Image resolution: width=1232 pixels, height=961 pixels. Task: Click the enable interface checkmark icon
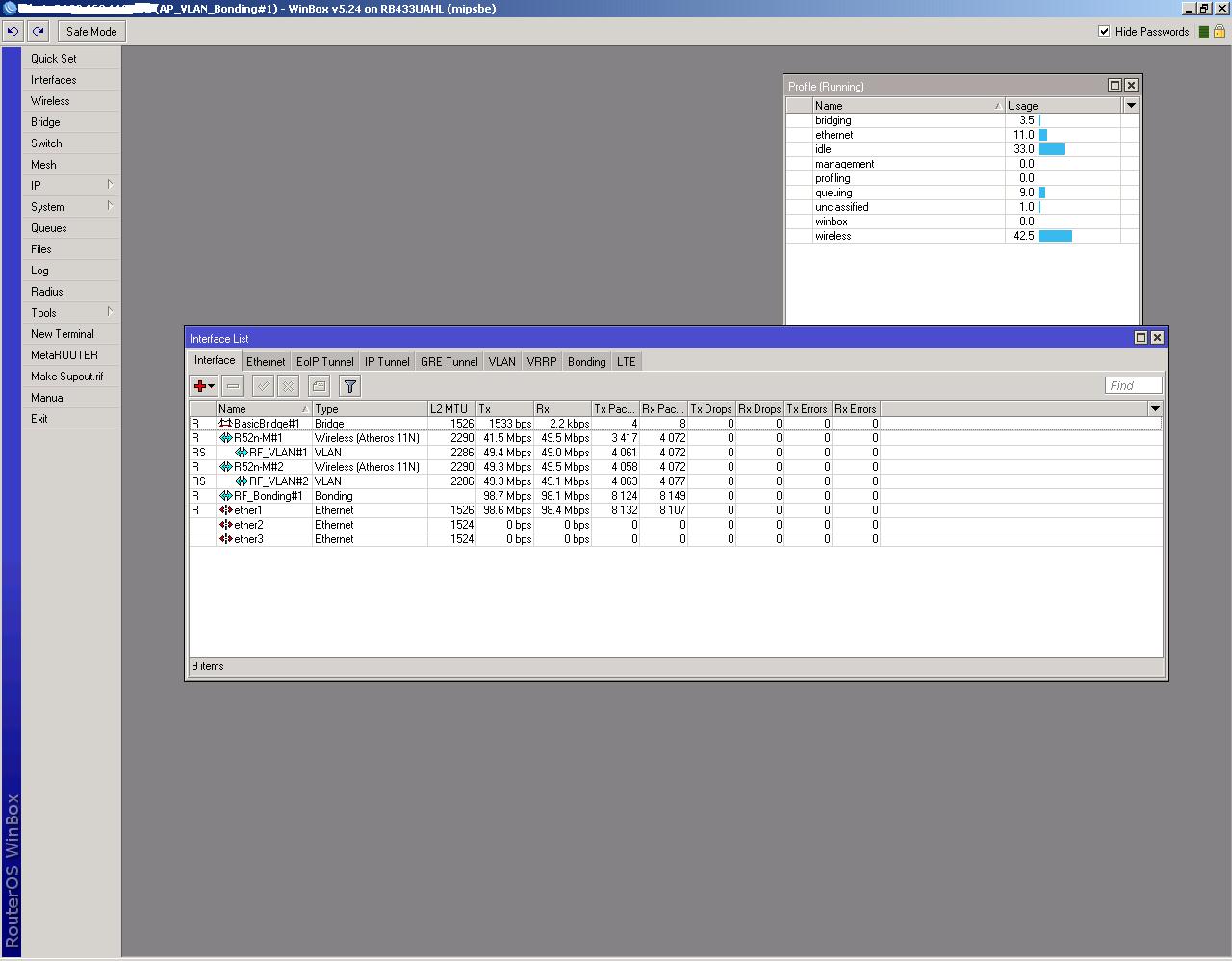(262, 385)
